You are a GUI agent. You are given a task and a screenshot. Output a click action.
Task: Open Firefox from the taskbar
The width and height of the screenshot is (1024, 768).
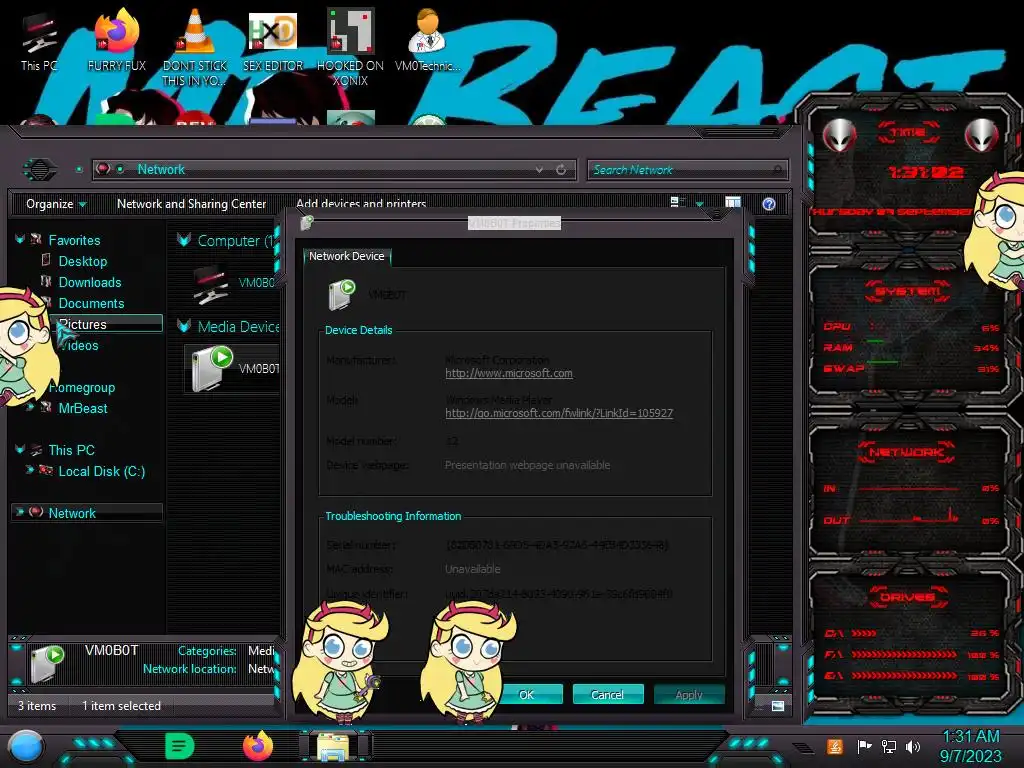pyautogui.click(x=257, y=746)
